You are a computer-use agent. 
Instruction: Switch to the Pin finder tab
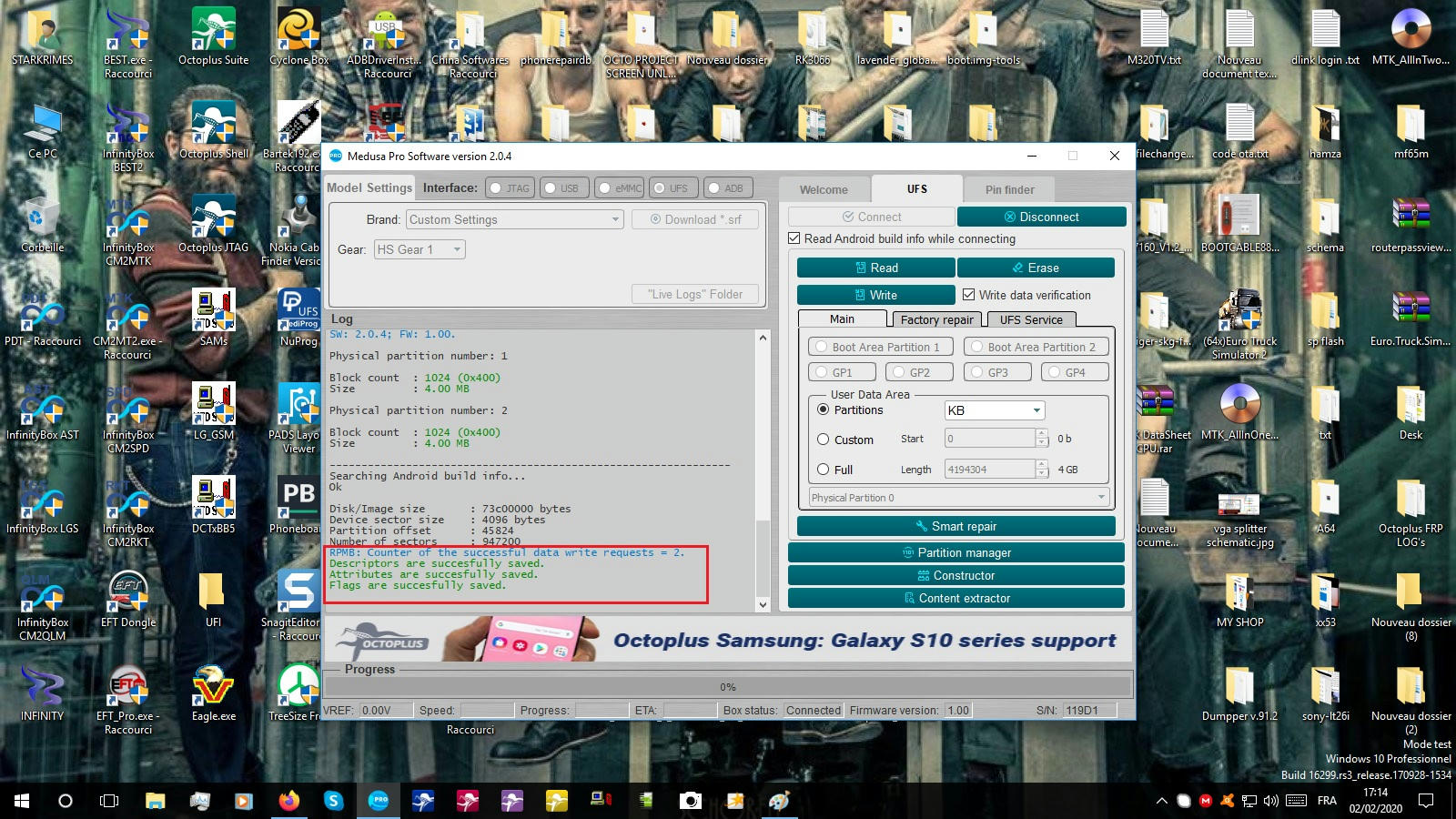click(x=1009, y=189)
